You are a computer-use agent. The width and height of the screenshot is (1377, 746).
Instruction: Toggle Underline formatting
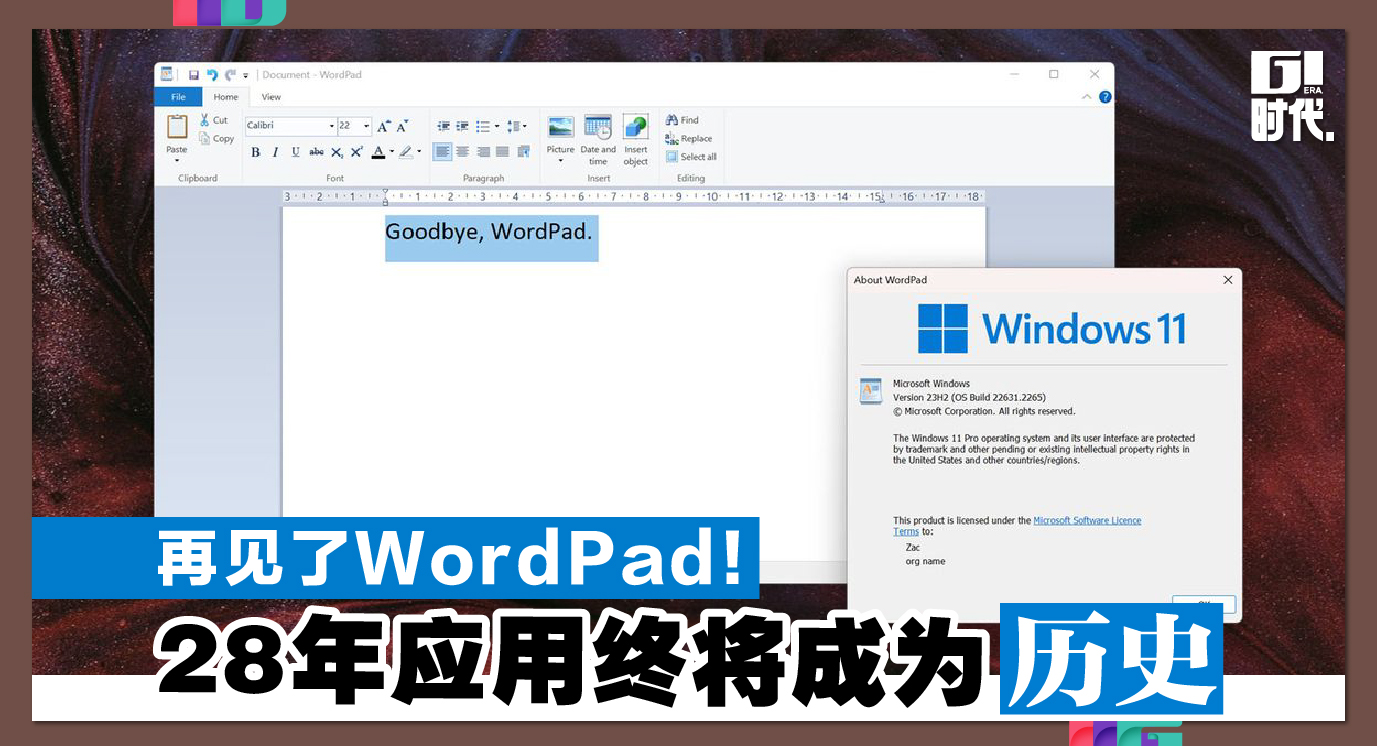pos(295,152)
